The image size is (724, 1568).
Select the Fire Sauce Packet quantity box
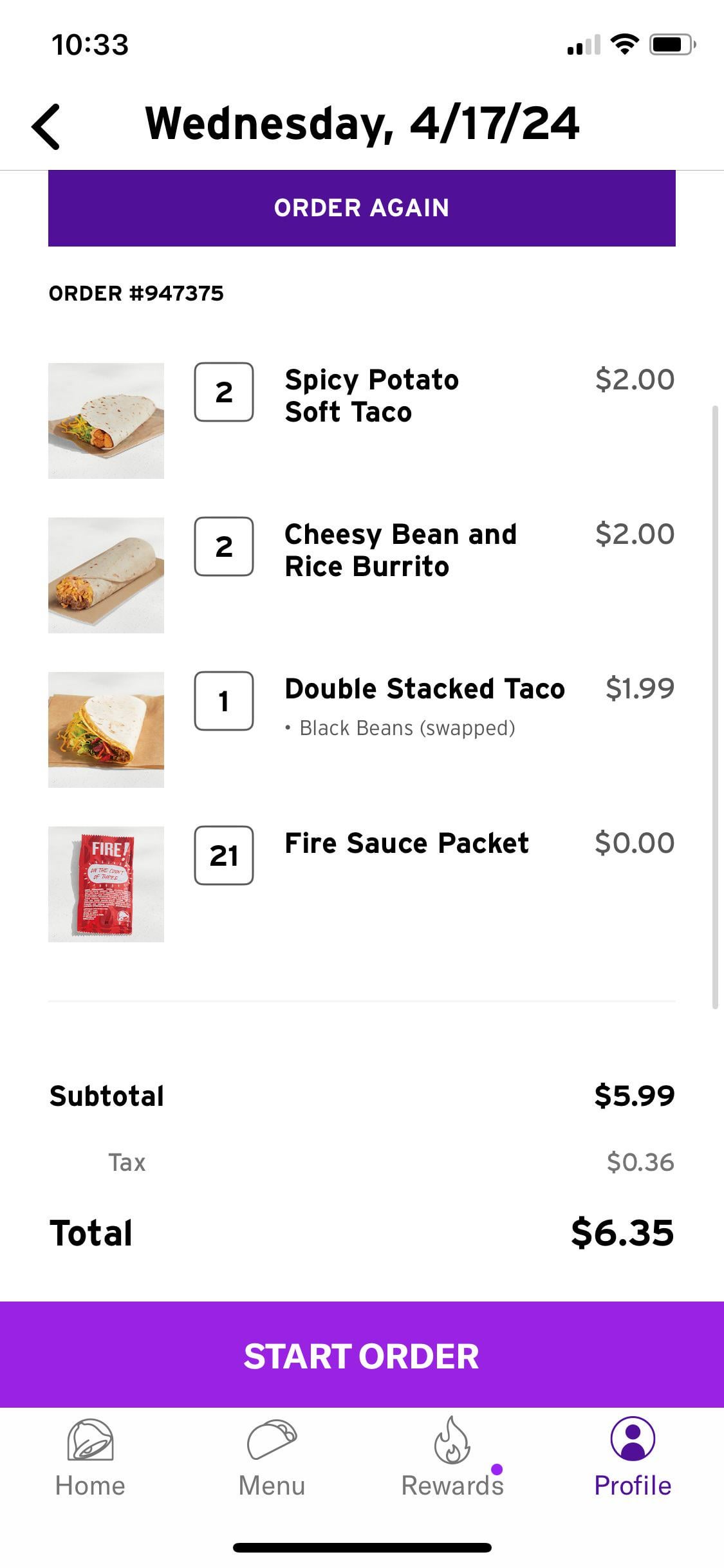pos(224,855)
